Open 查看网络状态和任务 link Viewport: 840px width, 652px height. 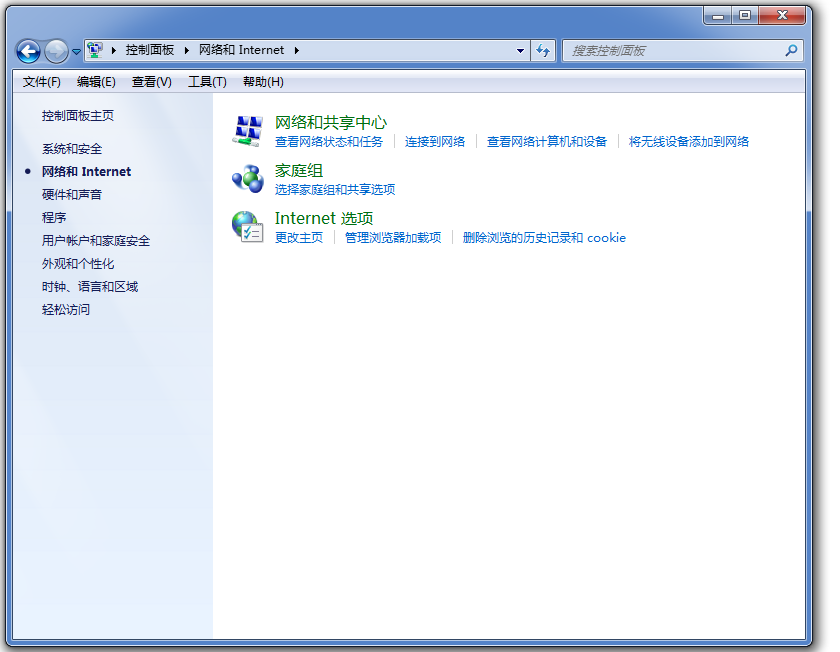tap(329, 142)
